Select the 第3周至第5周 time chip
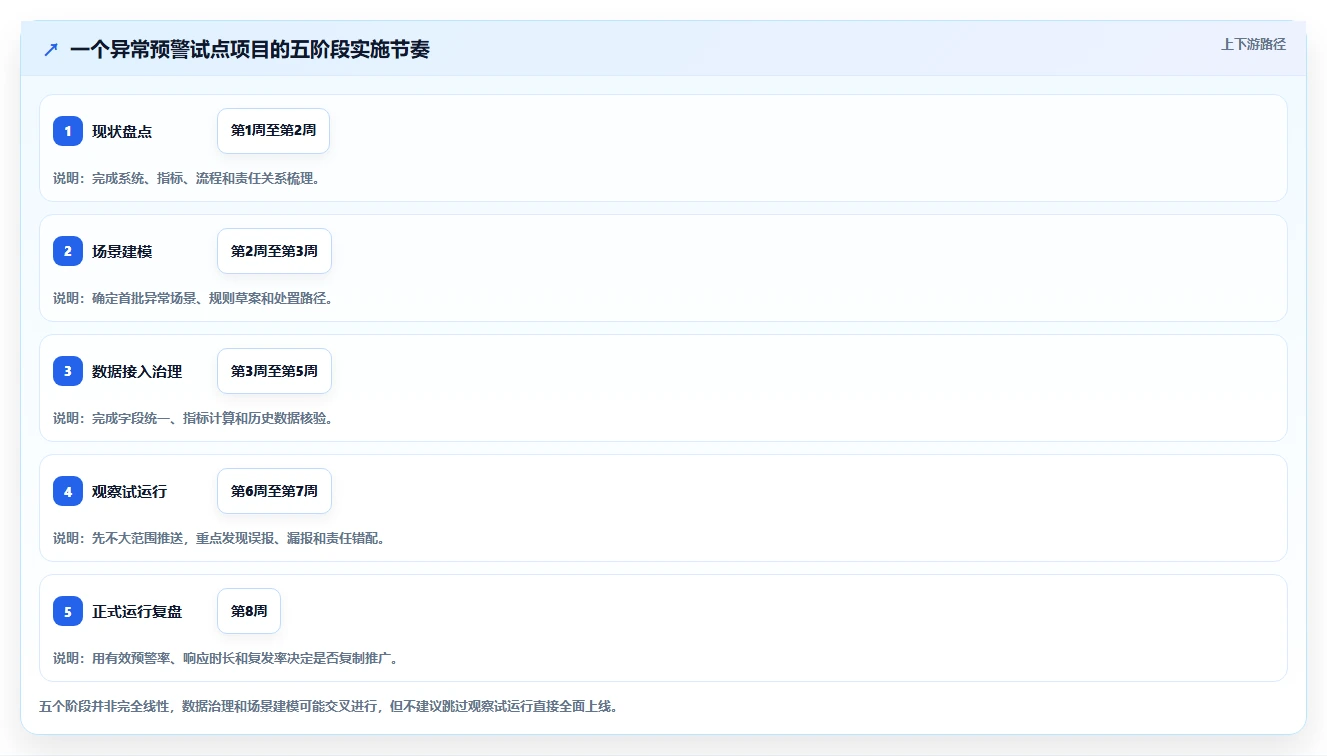 click(274, 371)
